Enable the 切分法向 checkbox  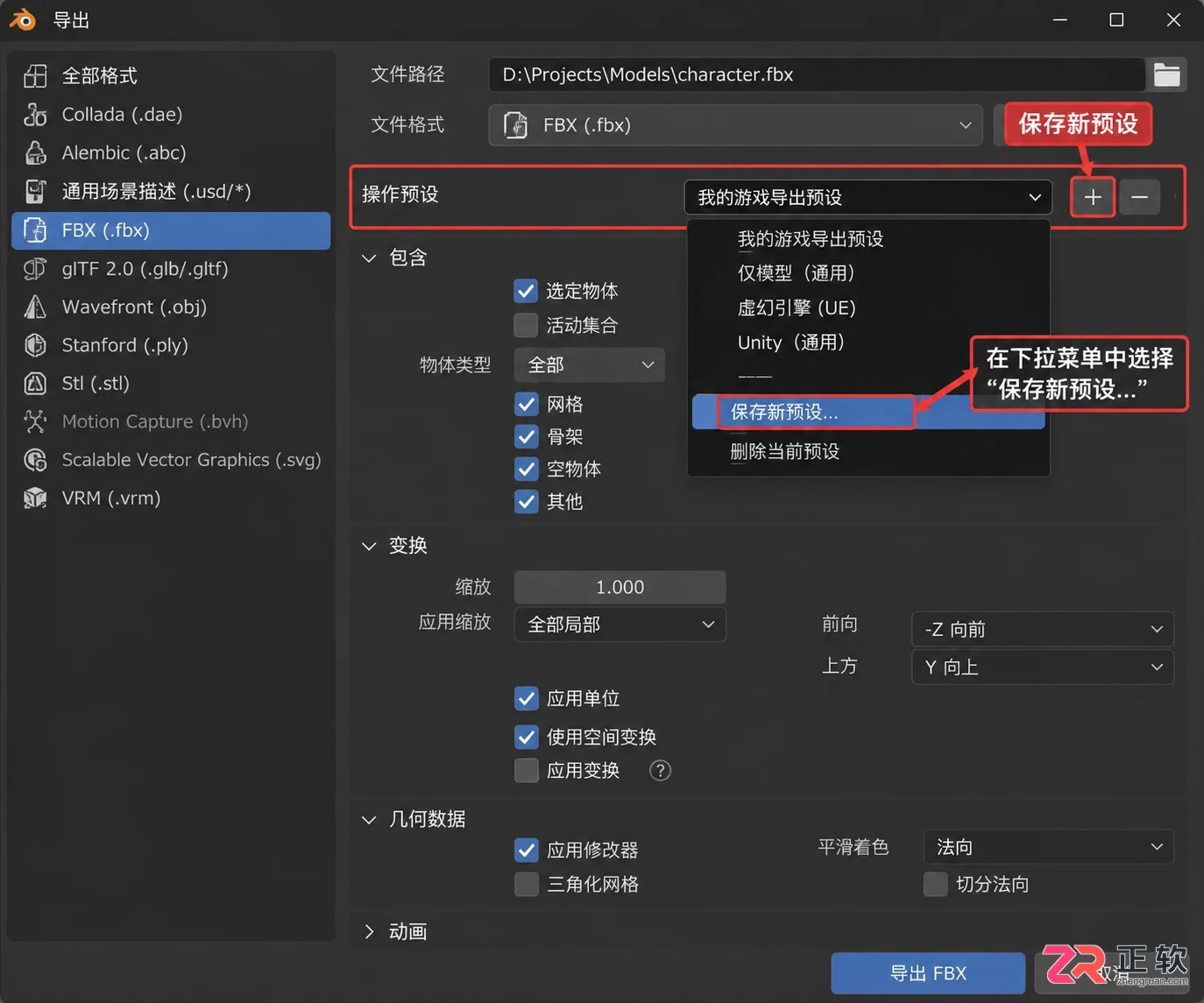click(x=936, y=884)
